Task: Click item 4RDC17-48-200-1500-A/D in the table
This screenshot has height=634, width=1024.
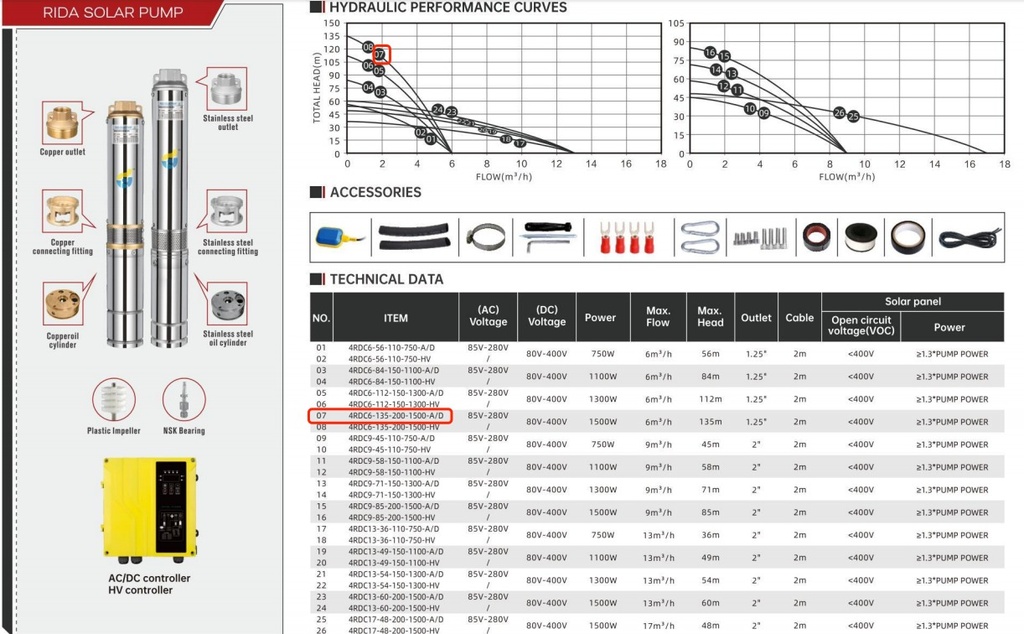Action: pyautogui.click(x=396, y=620)
